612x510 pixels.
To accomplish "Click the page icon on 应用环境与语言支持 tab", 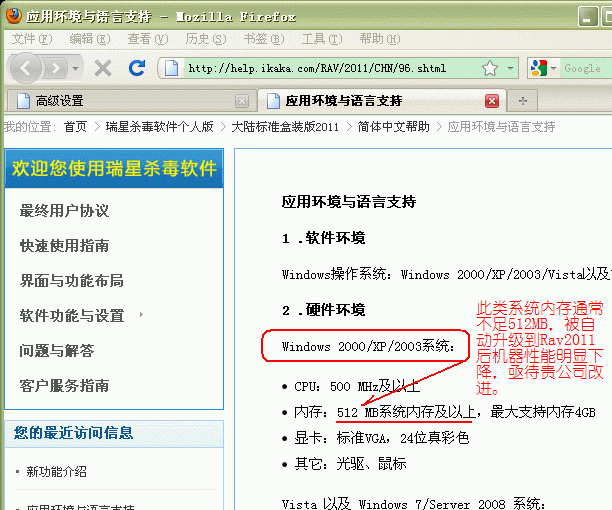I will pos(273,101).
